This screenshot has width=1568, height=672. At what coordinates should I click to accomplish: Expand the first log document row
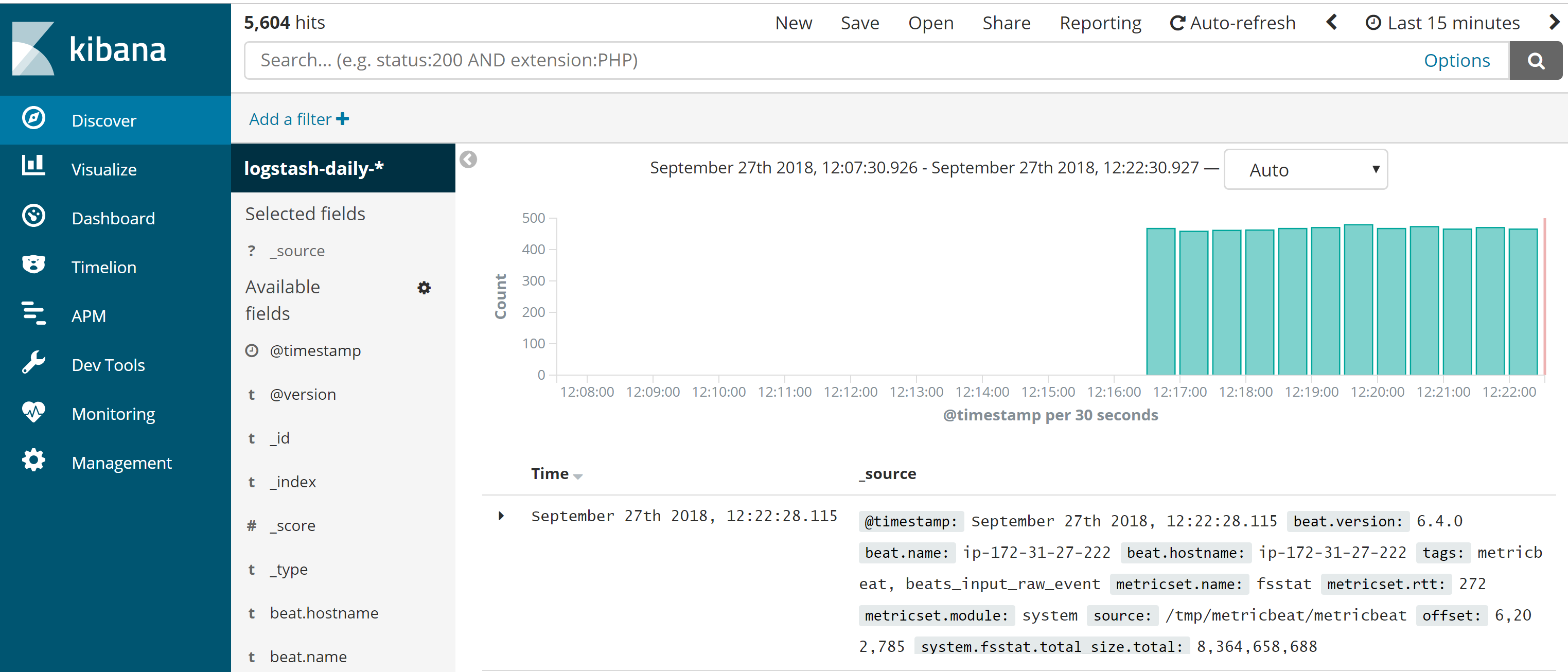[501, 516]
